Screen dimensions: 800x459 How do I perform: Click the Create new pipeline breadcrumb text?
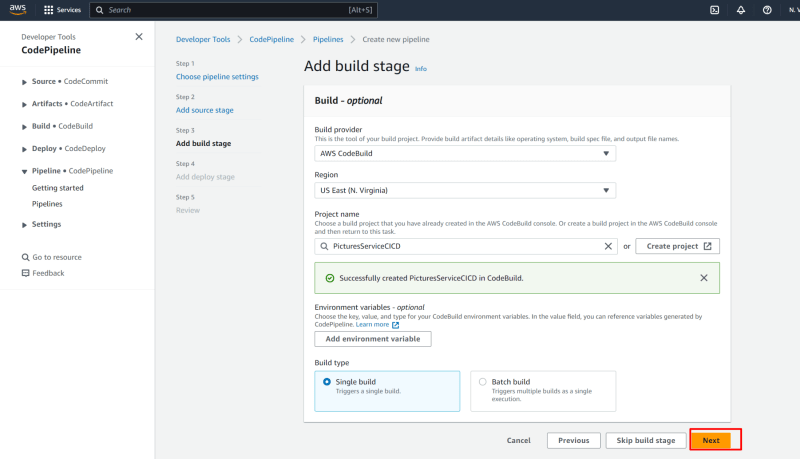(x=396, y=39)
